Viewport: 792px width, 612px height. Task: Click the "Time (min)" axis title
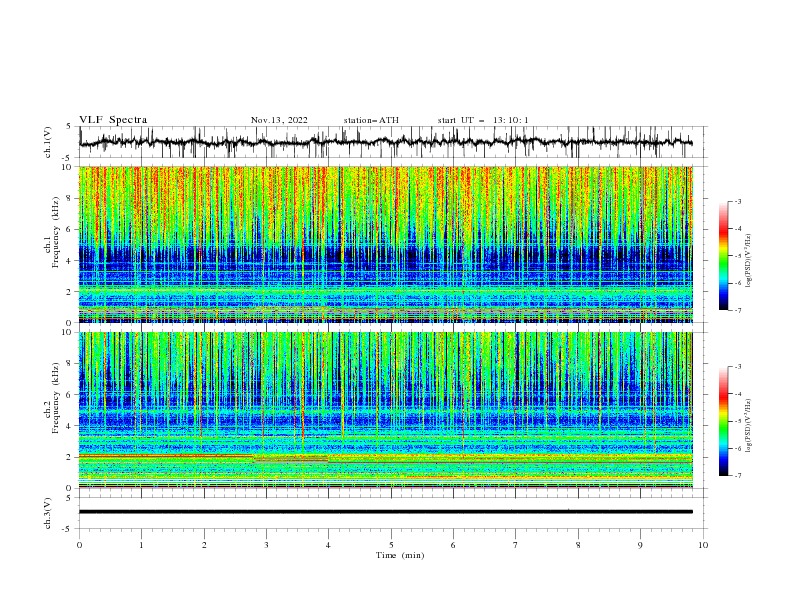click(400, 555)
